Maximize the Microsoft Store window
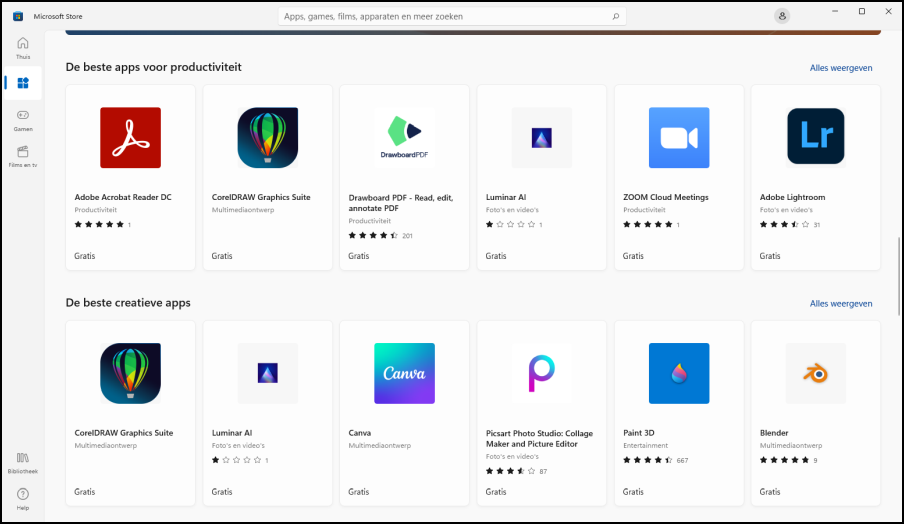904x524 pixels. click(862, 12)
